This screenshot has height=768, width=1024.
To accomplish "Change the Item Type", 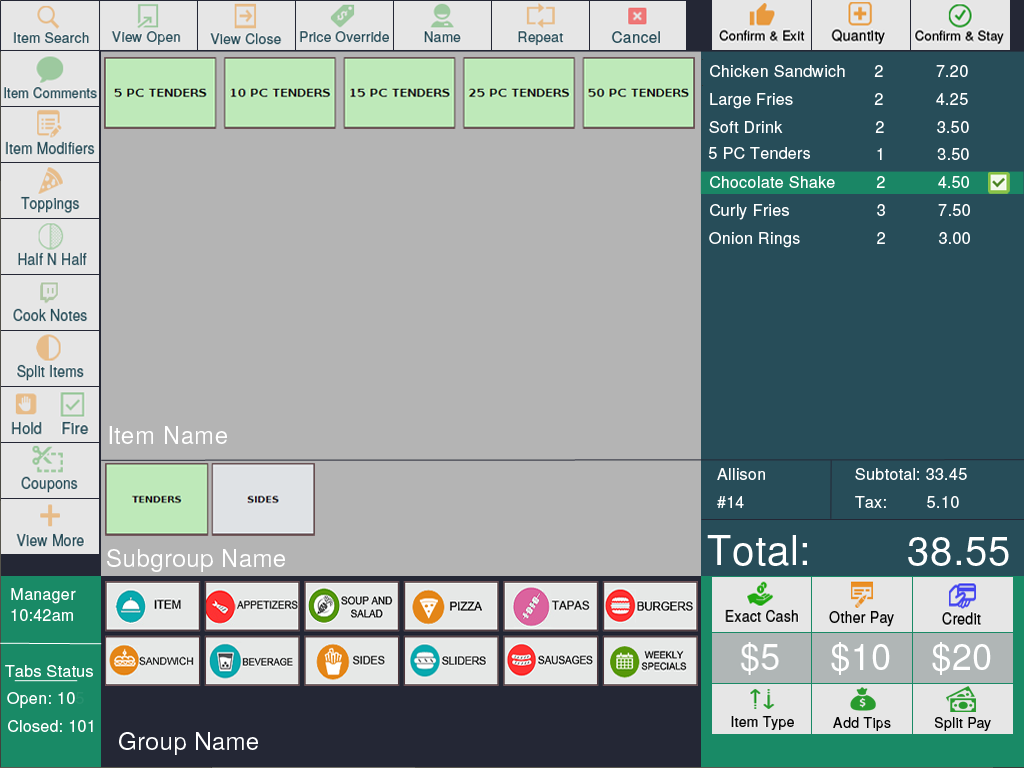I will pos(761,709).
